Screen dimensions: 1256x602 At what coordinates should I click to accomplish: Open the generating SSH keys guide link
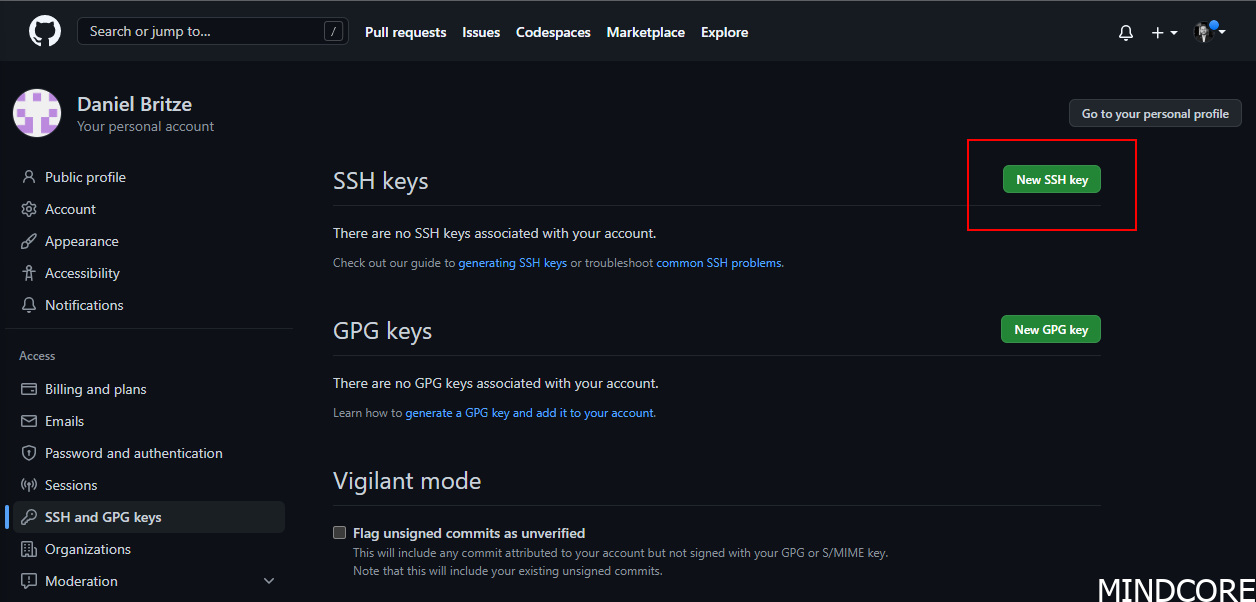pyautogui.click(x=512, y=262)
